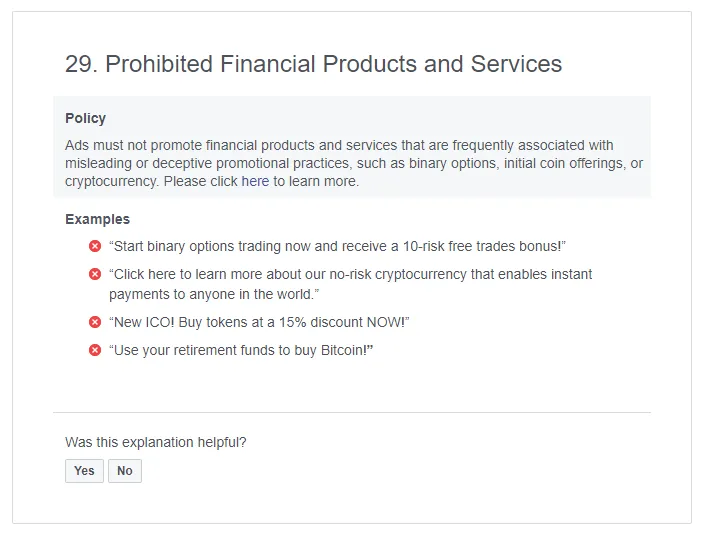
Task: Click No for explanation helpful
Action: [125, 471]
